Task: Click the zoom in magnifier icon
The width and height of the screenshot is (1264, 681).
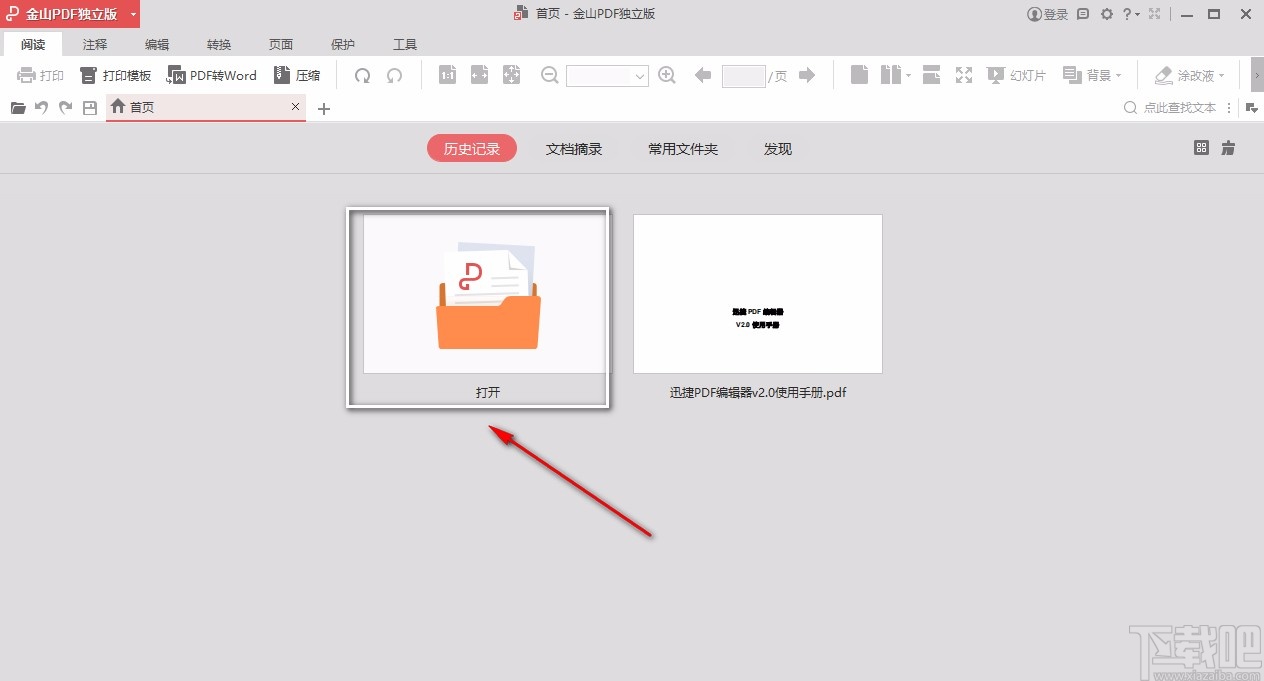Action: click(667, 75)
